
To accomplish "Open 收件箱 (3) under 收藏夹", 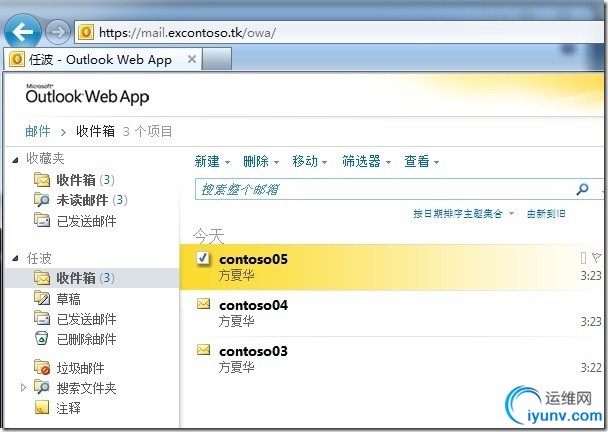I will pos(85,180).
